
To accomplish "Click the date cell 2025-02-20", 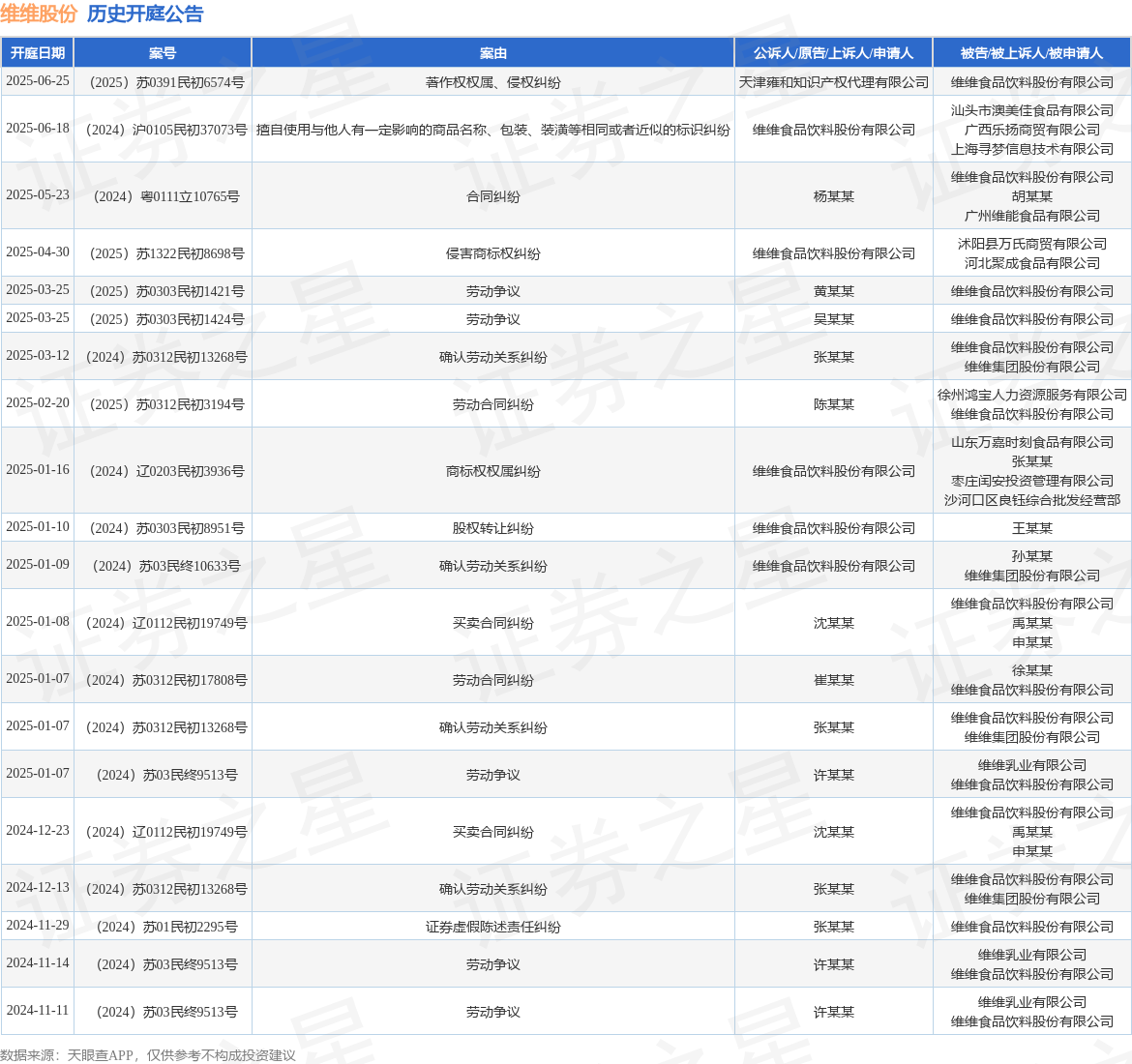I will [x=38, y=403].
